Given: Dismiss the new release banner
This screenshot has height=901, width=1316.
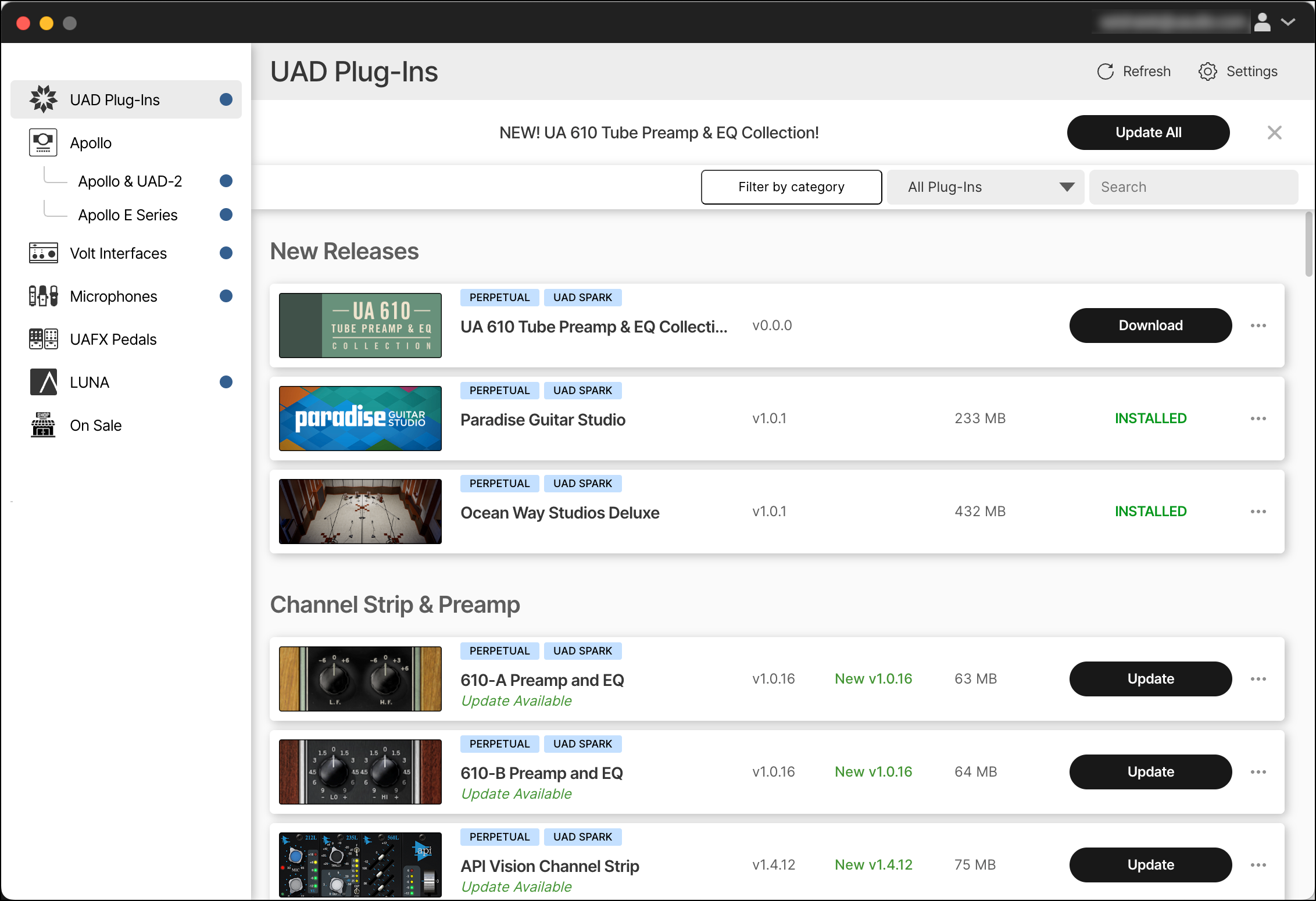Looking at the screenshot, I should point(1274,133).
